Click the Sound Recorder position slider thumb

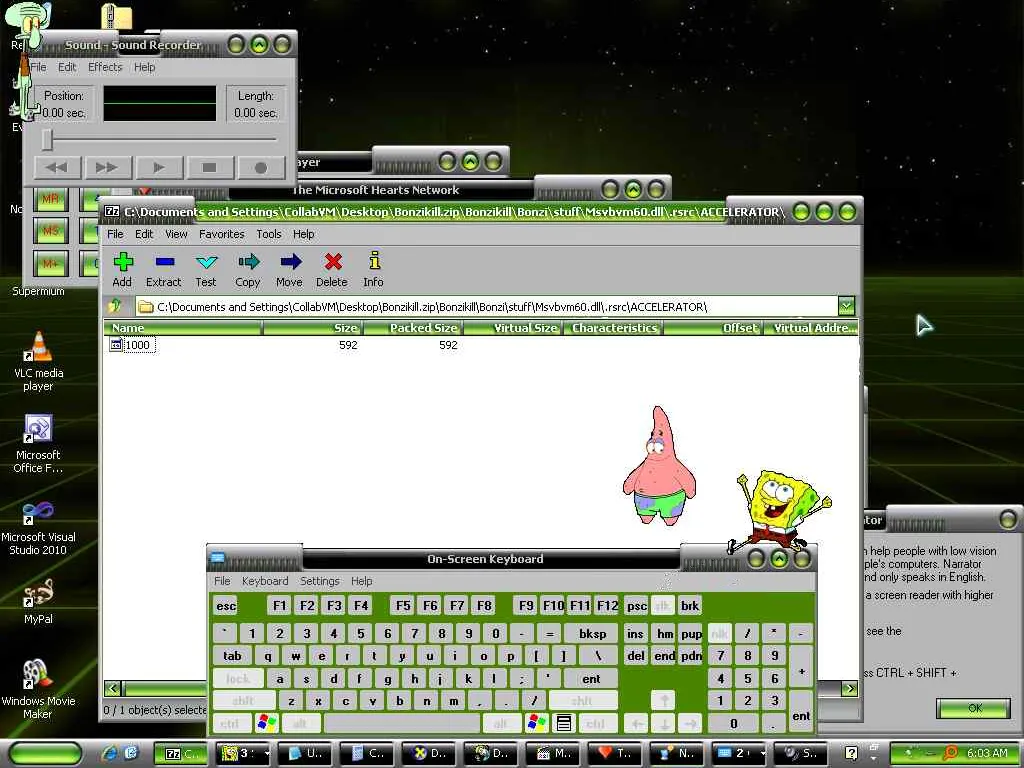tap(47, 140)
